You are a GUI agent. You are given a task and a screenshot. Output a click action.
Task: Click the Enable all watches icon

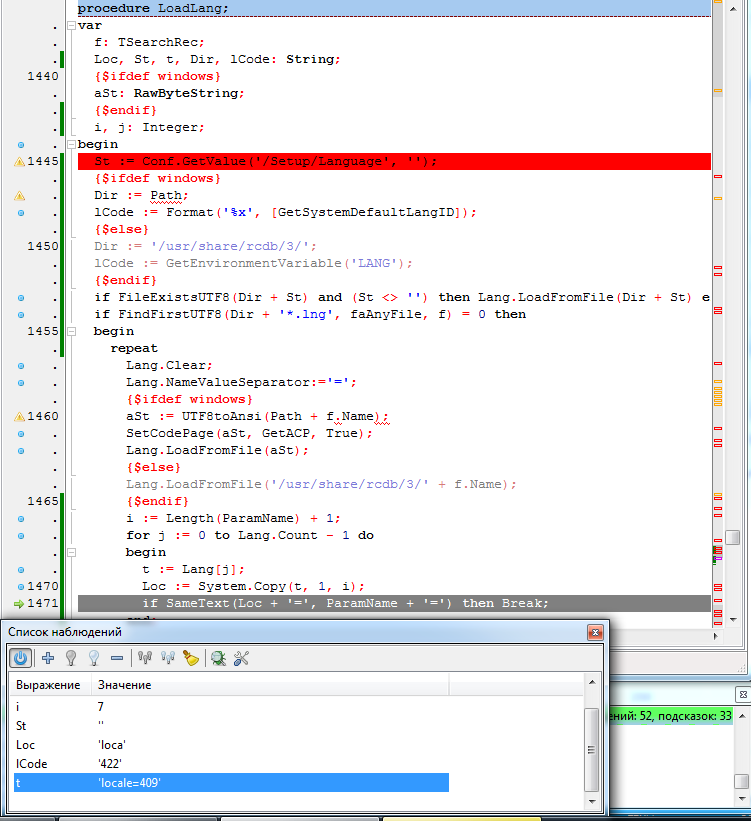(x=144, y=657)
